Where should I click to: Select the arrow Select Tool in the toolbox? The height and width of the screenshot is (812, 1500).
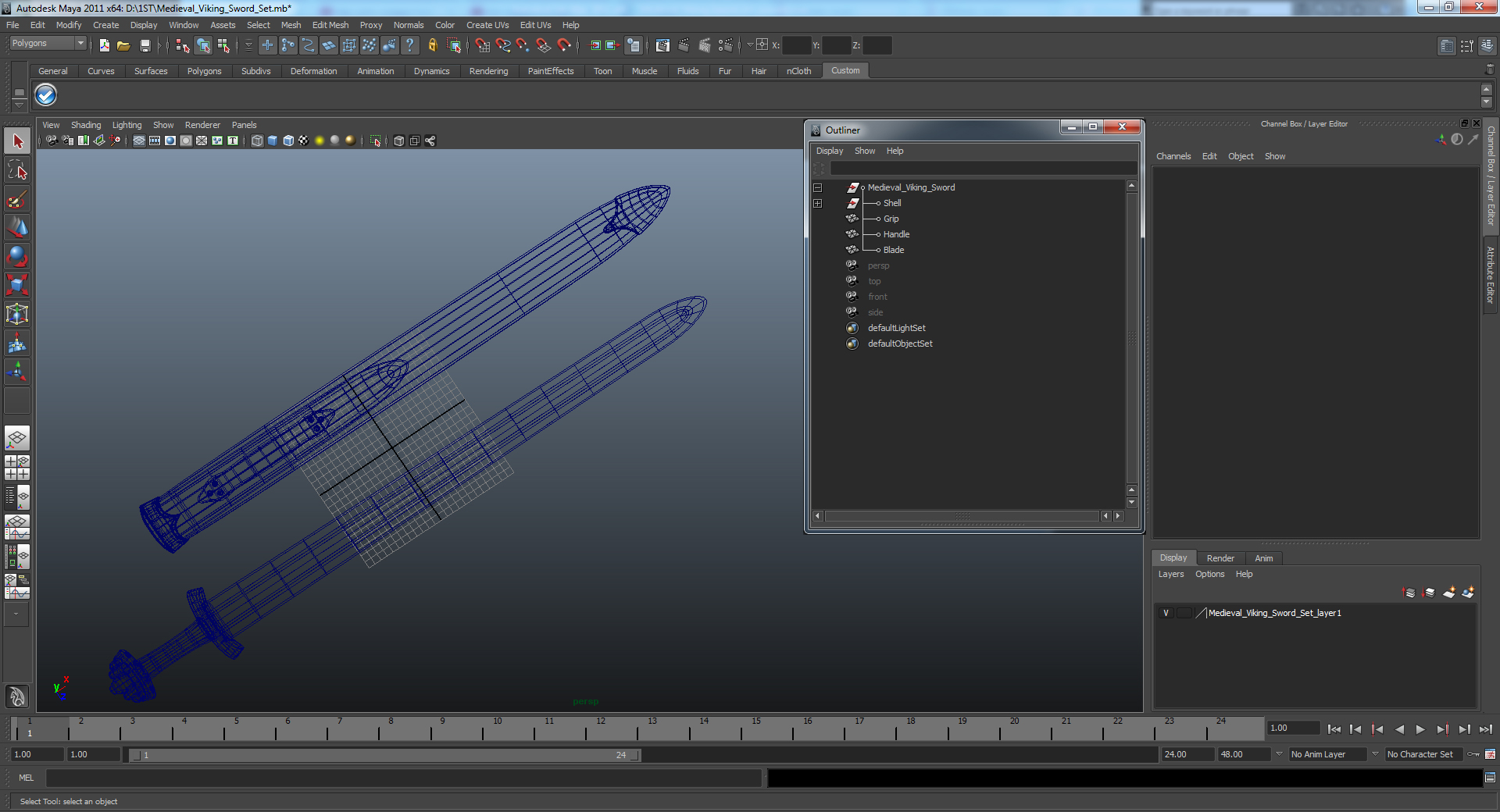click(17, 141)
